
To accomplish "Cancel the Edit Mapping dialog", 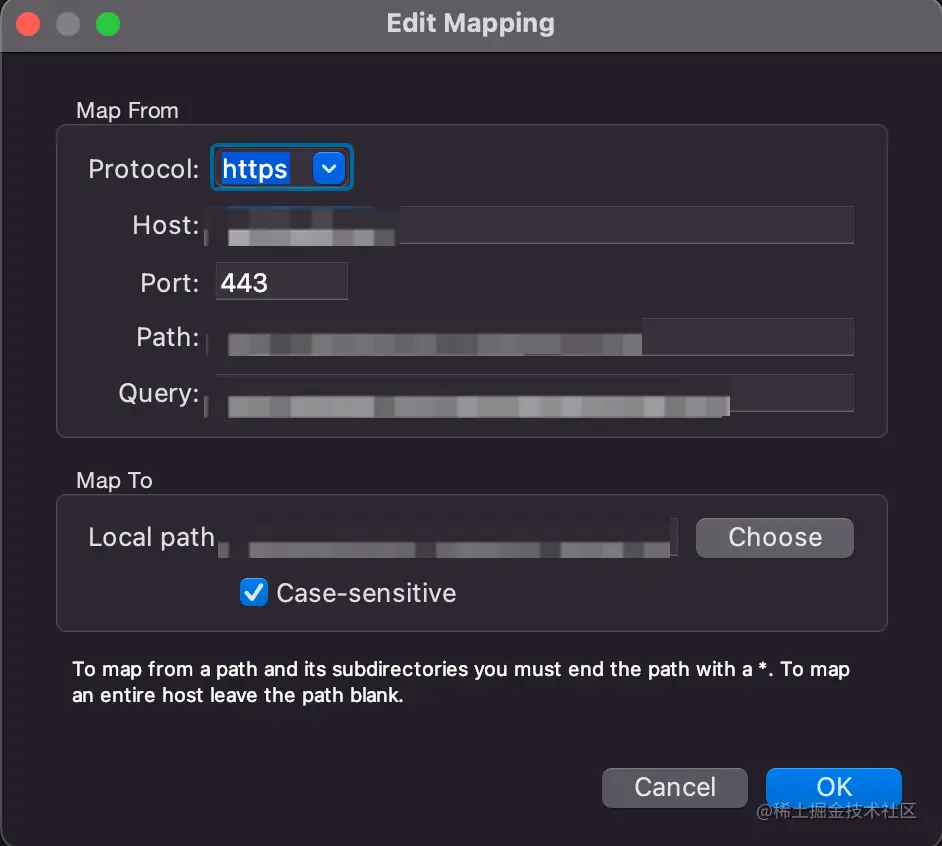I will (x=675, y=787).
